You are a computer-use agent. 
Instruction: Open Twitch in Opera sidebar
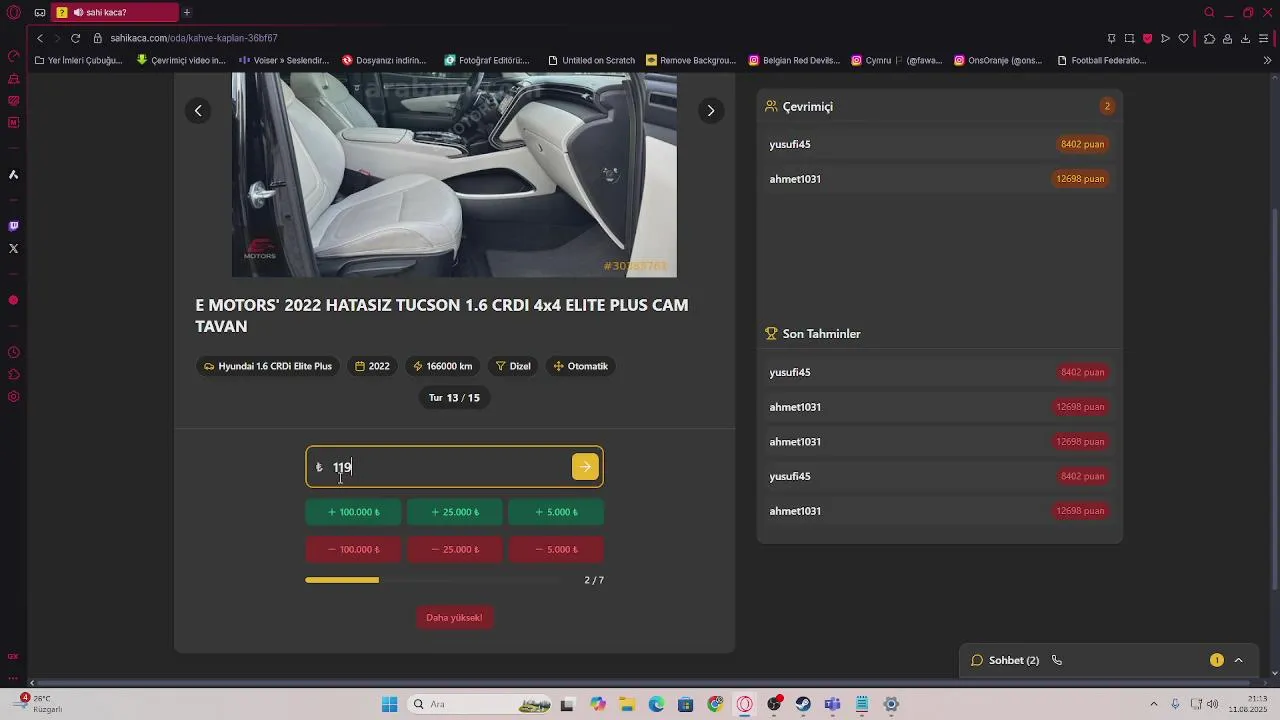click(13, 226)
